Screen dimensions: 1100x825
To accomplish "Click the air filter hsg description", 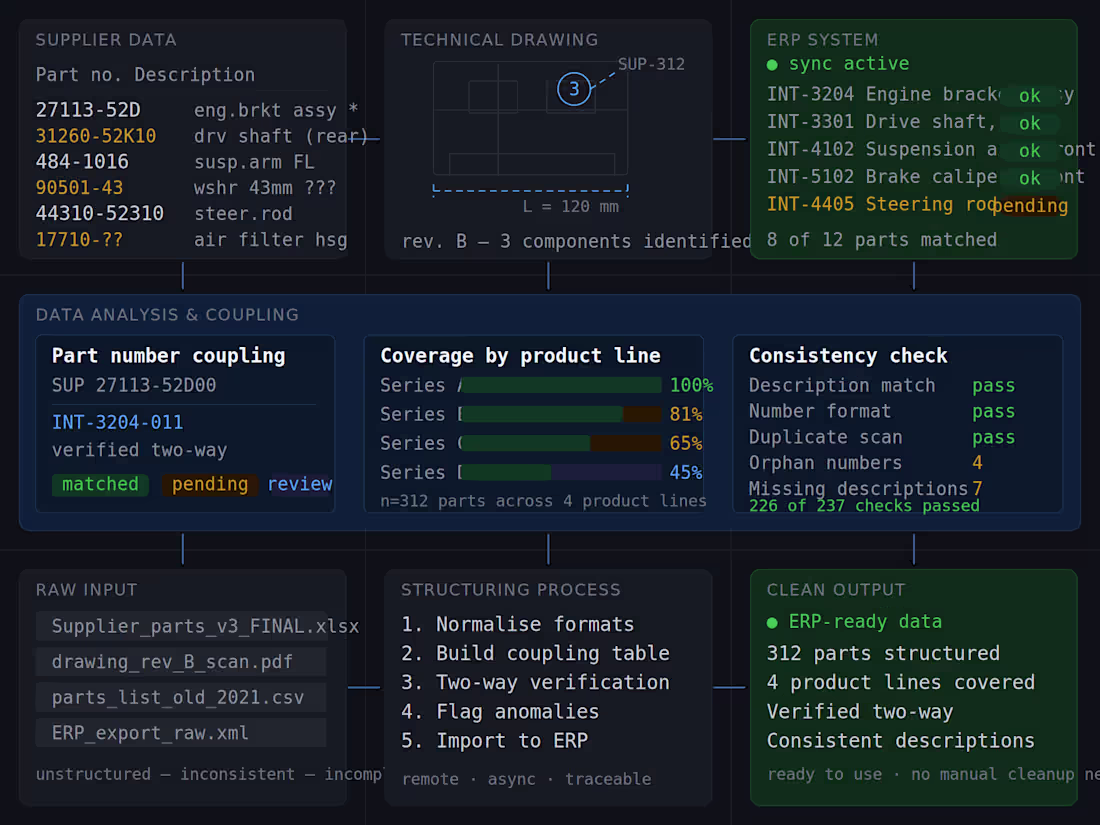I will click(270, 240).
